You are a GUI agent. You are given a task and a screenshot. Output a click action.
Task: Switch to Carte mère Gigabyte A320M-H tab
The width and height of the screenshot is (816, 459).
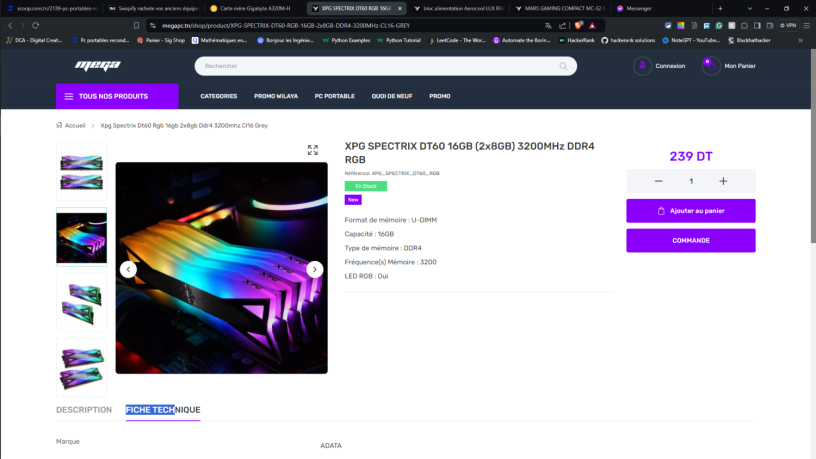255,8
